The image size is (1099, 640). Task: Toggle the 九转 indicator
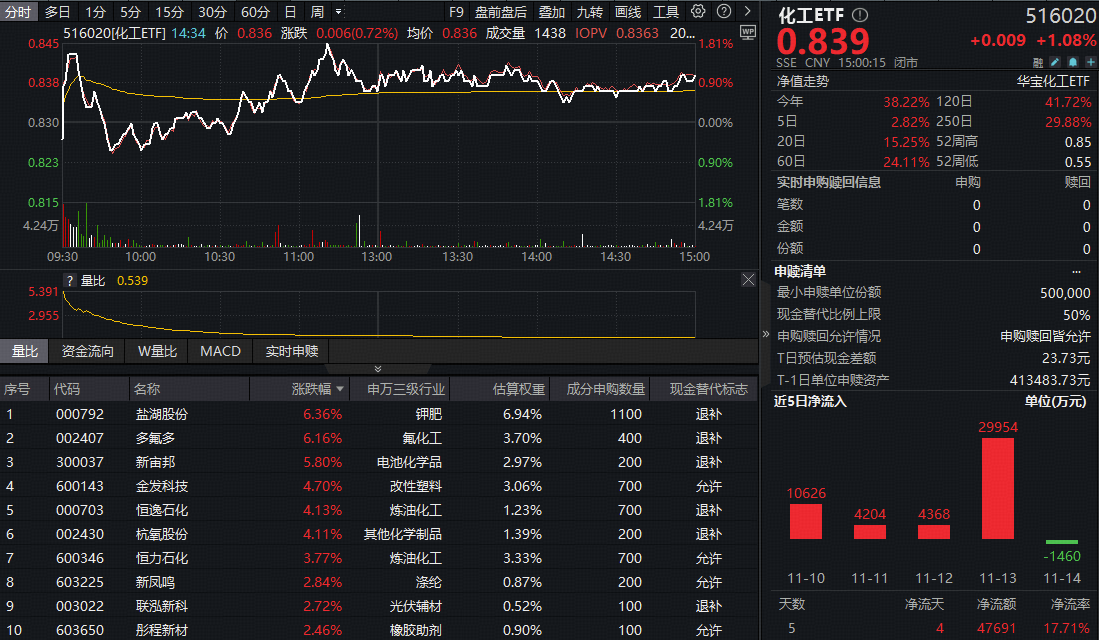(590, 12)
